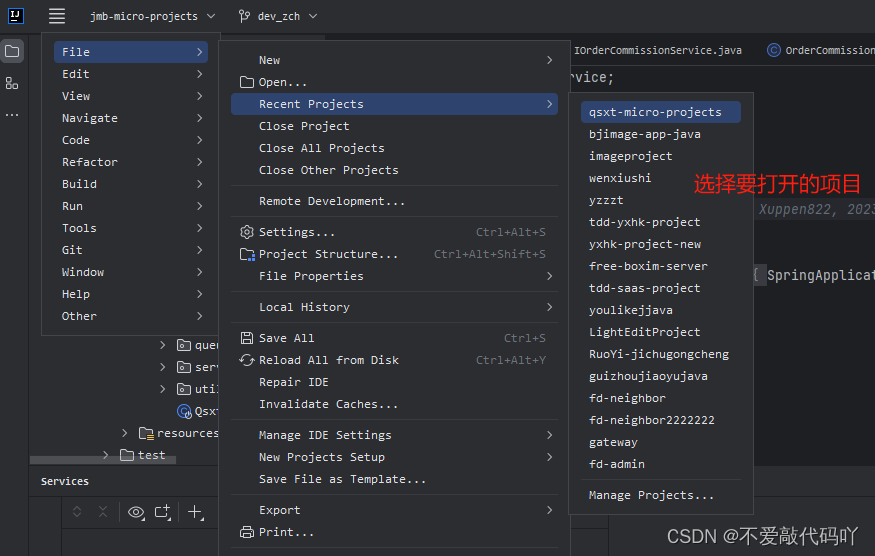Click the IntelliJ IDEA logo icon
The width and height of the screenshot is (875, 556).
point(16,16)
